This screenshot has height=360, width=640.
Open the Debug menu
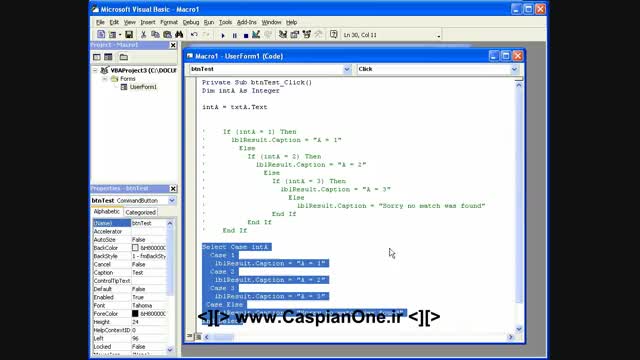pos(191,22)
